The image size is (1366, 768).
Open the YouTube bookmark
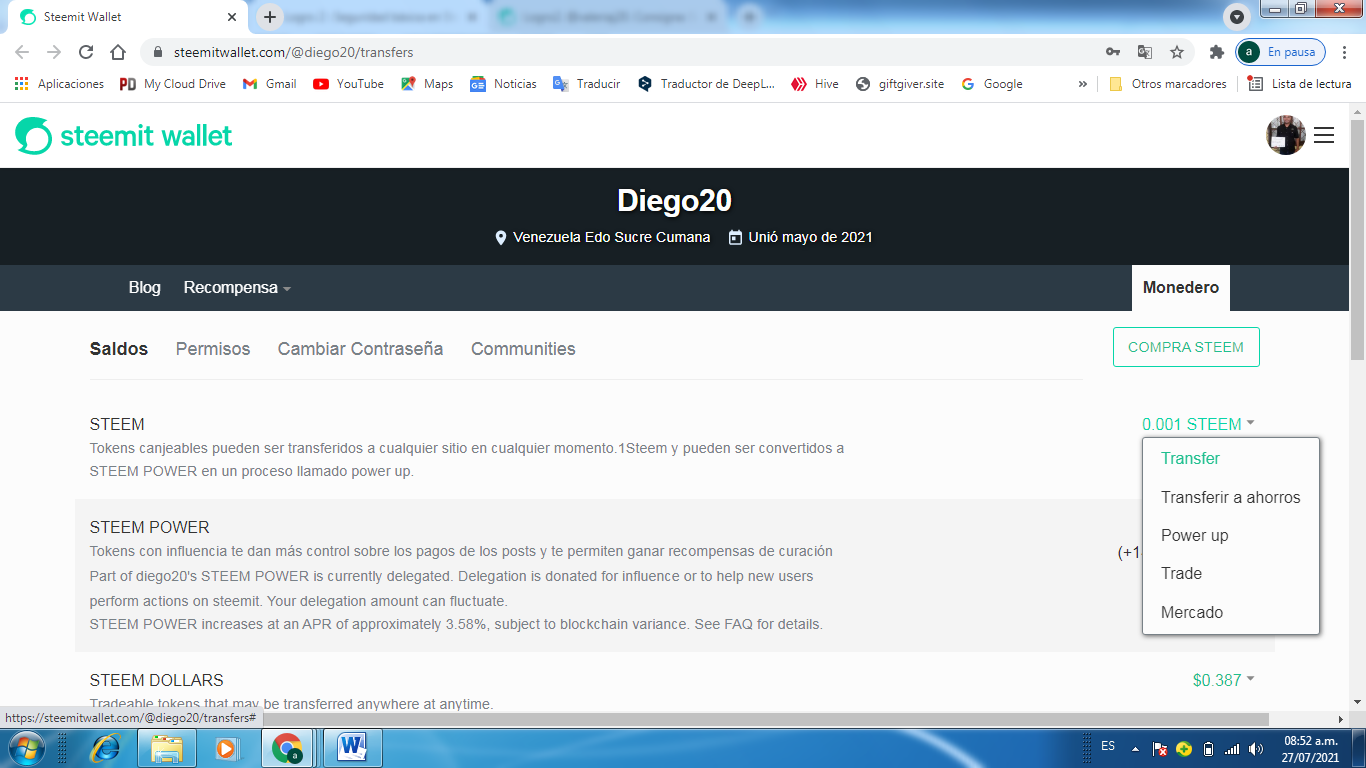click(x=348, y=84)
